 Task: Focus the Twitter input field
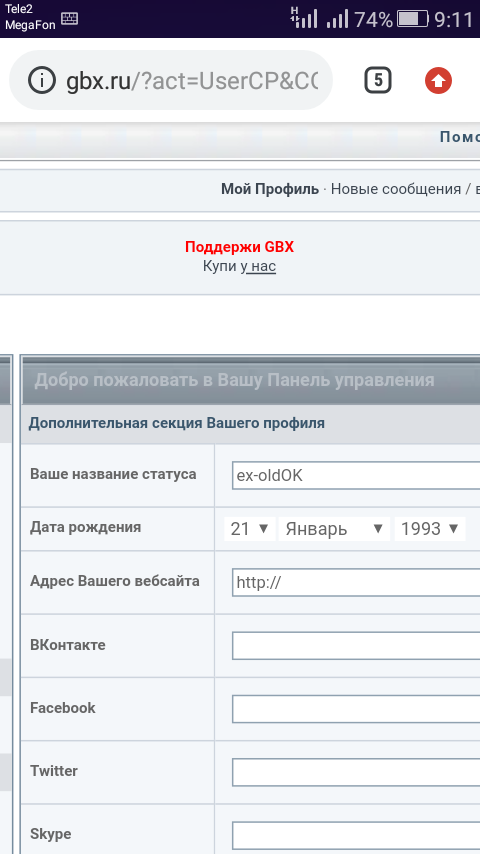(356, 772)
